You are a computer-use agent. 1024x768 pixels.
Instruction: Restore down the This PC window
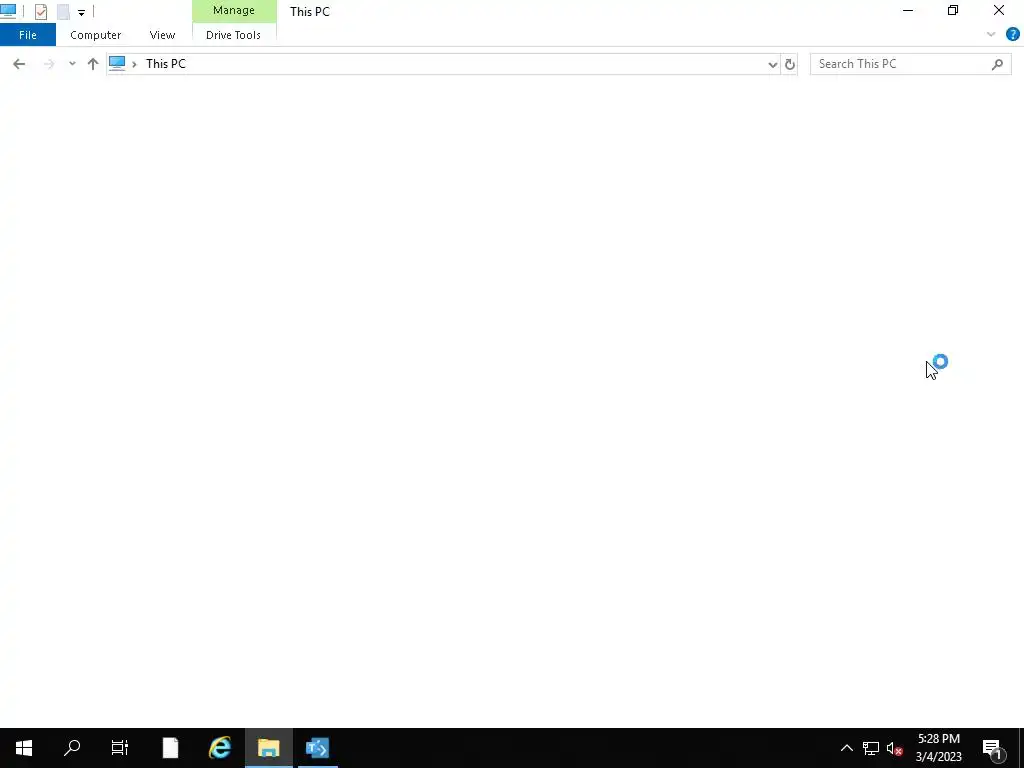coord(953,10)
